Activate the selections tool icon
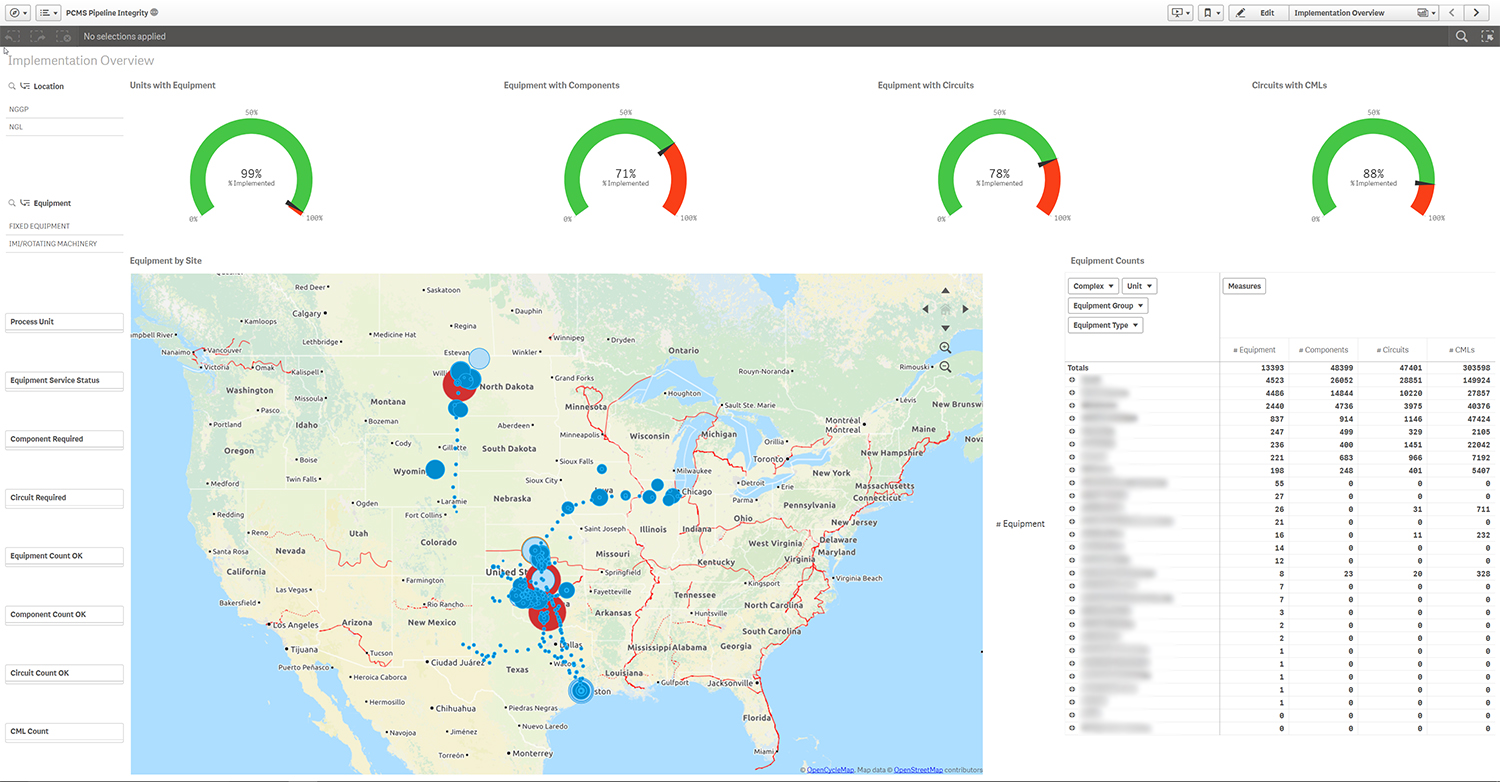Screen dimensions: 1500x782 (1488, 36)
